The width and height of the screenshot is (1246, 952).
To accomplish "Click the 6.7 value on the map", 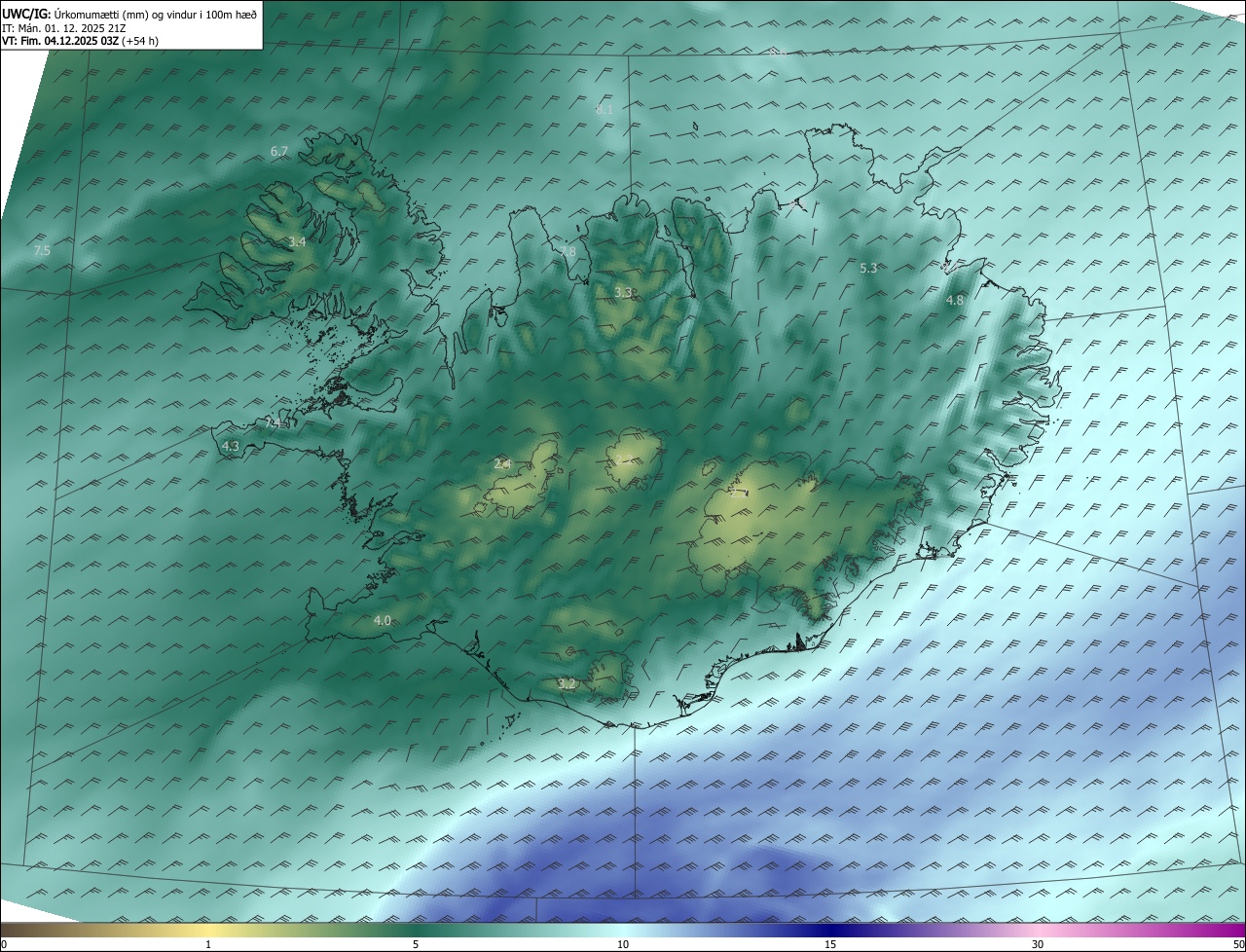I will (279, 152).
